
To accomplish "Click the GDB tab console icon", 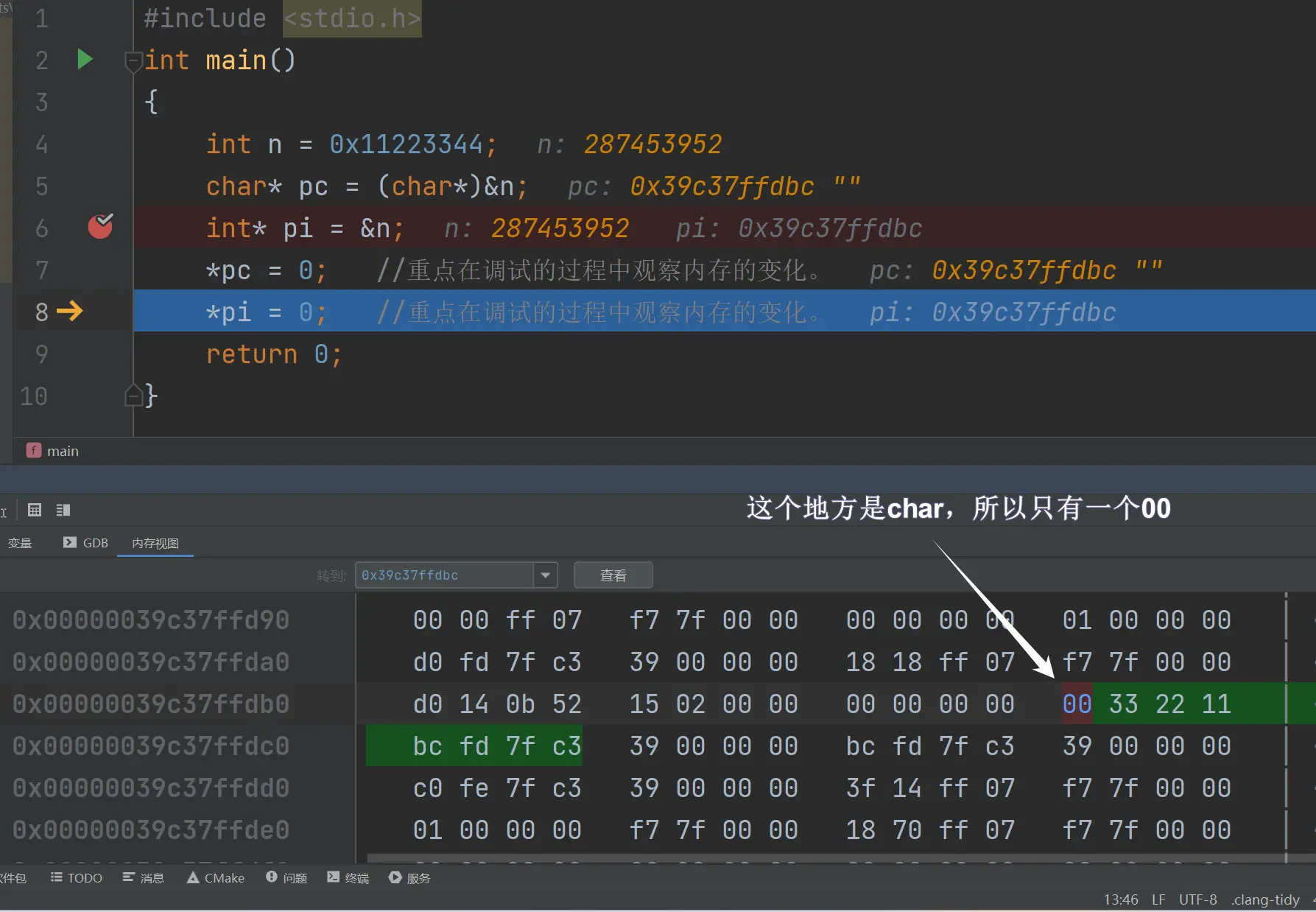I will point(69,542).
